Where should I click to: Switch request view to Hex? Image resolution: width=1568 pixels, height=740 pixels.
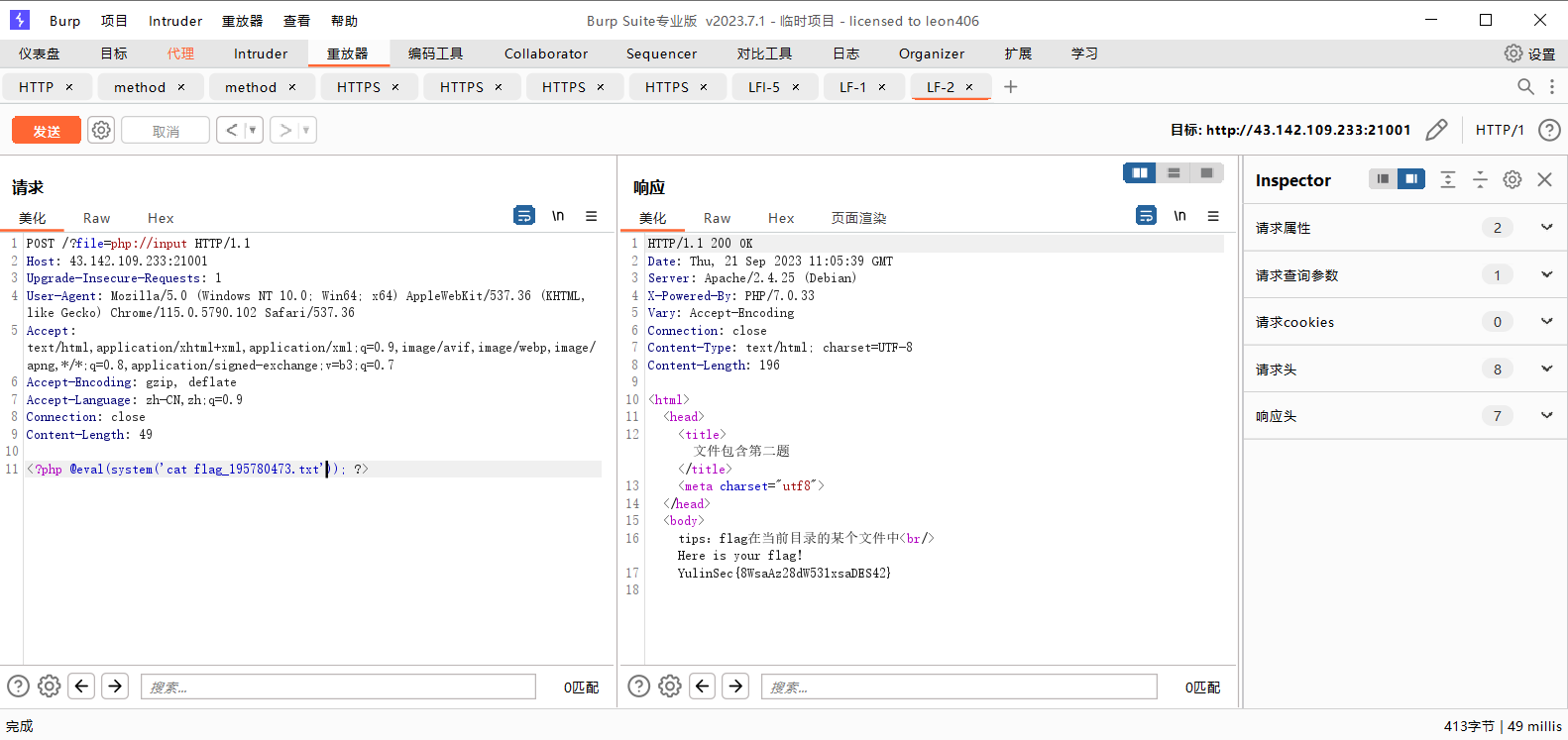point(161,218)
